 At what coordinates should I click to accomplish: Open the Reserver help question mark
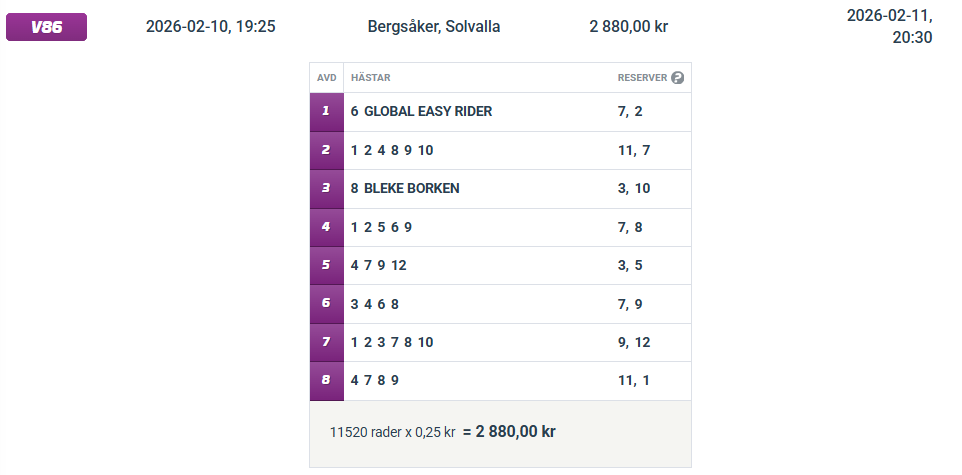(x=678, y=78)
